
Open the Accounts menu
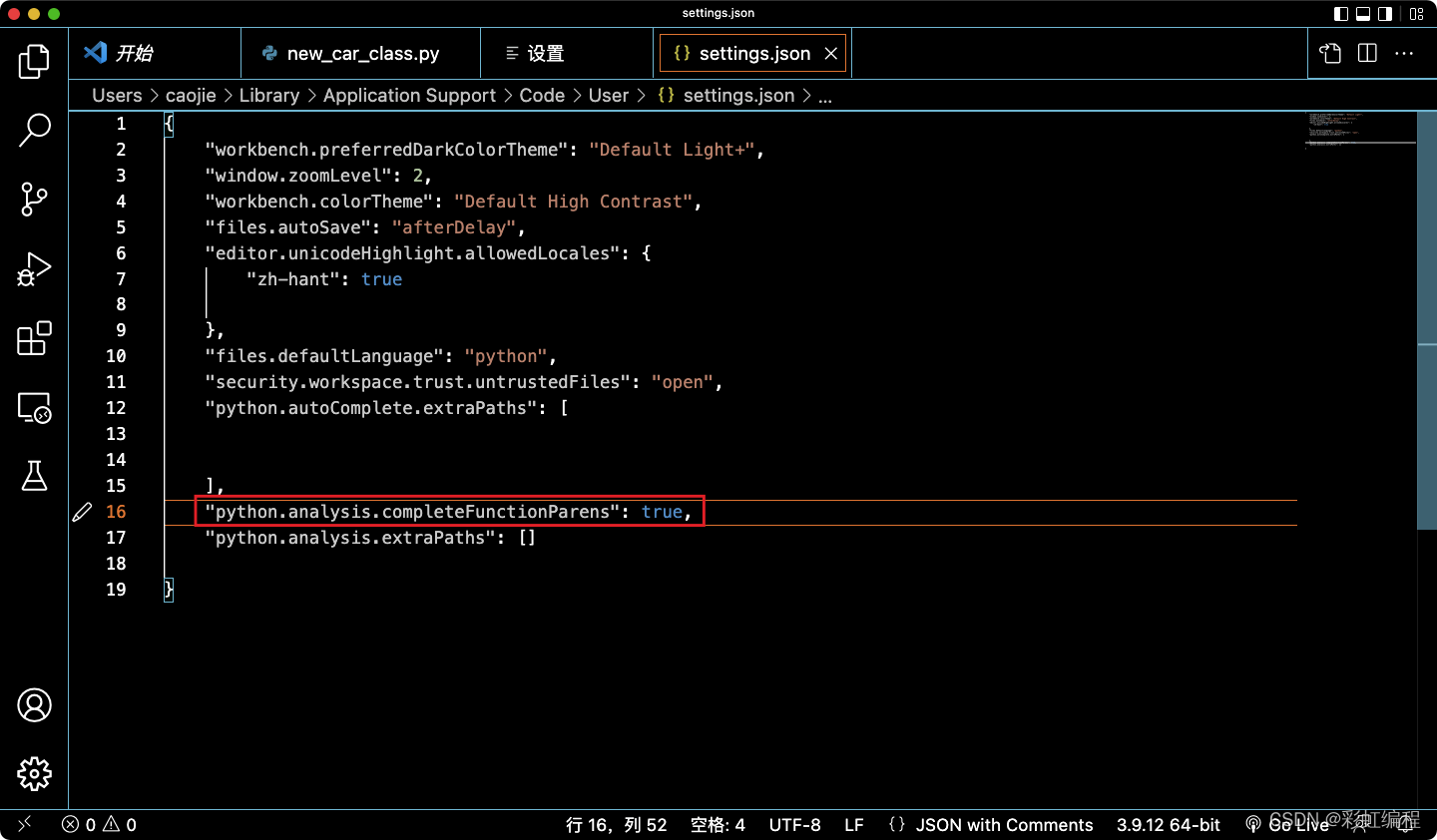[x=34, y=705]
